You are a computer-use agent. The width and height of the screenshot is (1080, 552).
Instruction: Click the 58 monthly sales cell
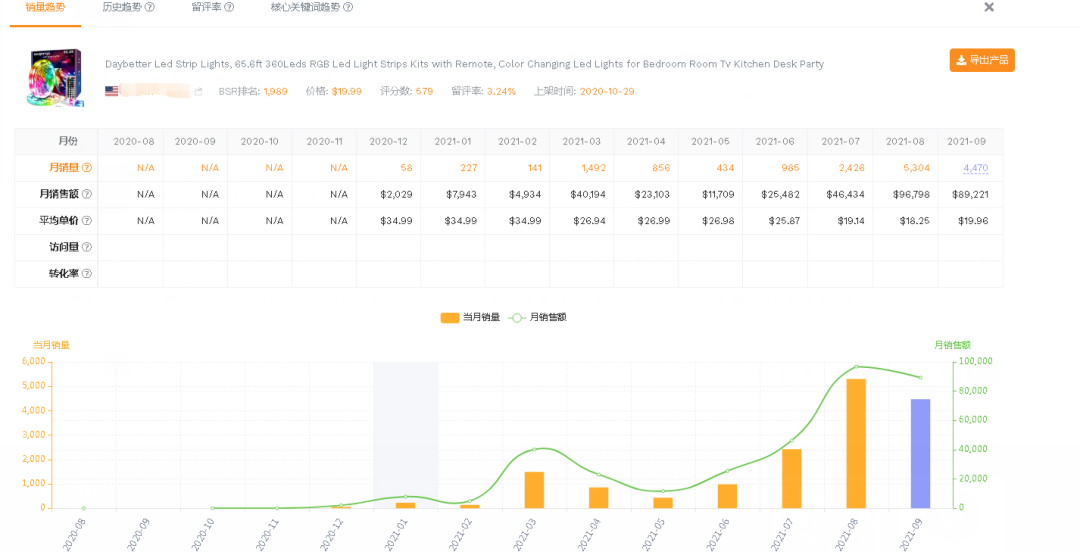[x=388, y=167]
